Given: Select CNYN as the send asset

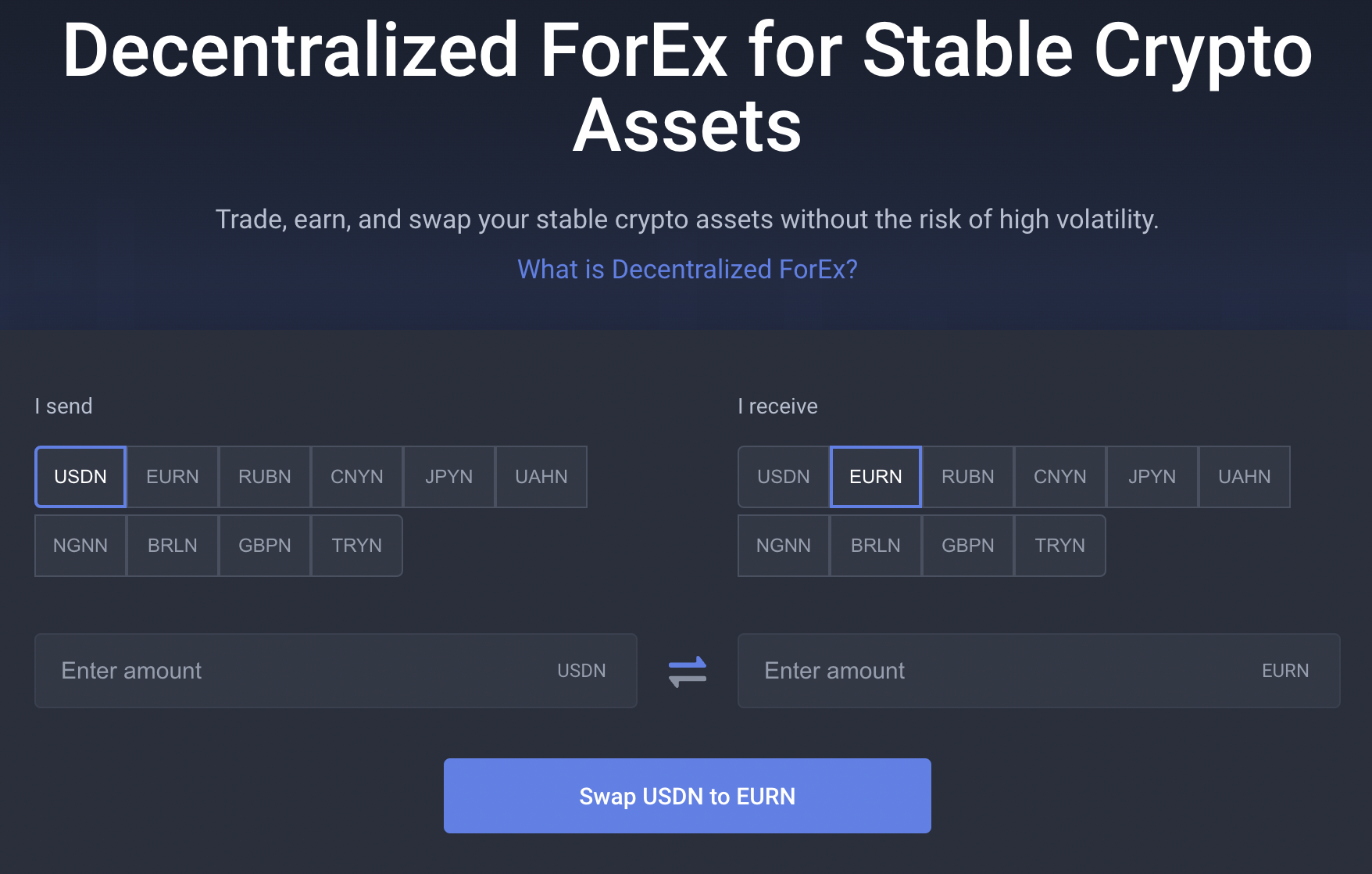Looking at the screenshot, I should [357, 477].
